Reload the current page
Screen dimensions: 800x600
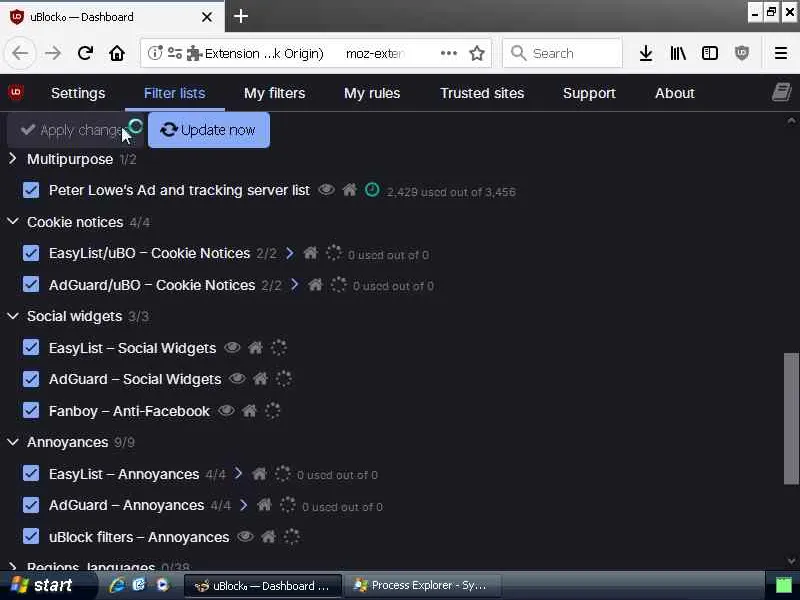pos(85,53)
